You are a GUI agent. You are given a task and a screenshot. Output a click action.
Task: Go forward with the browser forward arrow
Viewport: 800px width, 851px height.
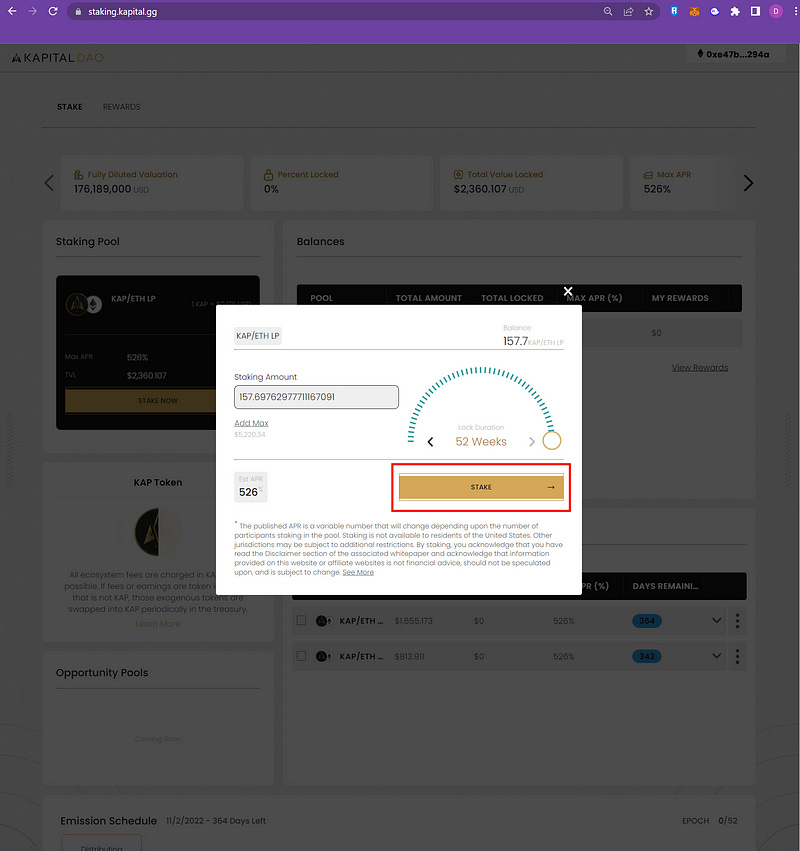coord(33,11)
